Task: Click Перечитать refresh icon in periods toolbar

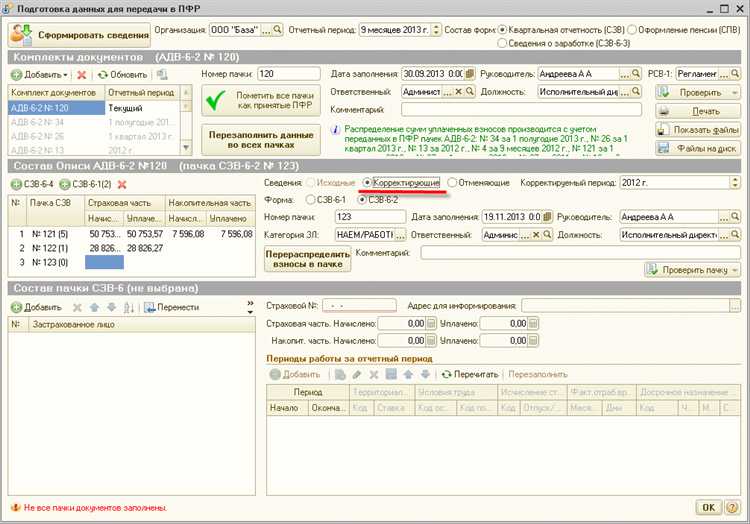Action: coord(447,374)
